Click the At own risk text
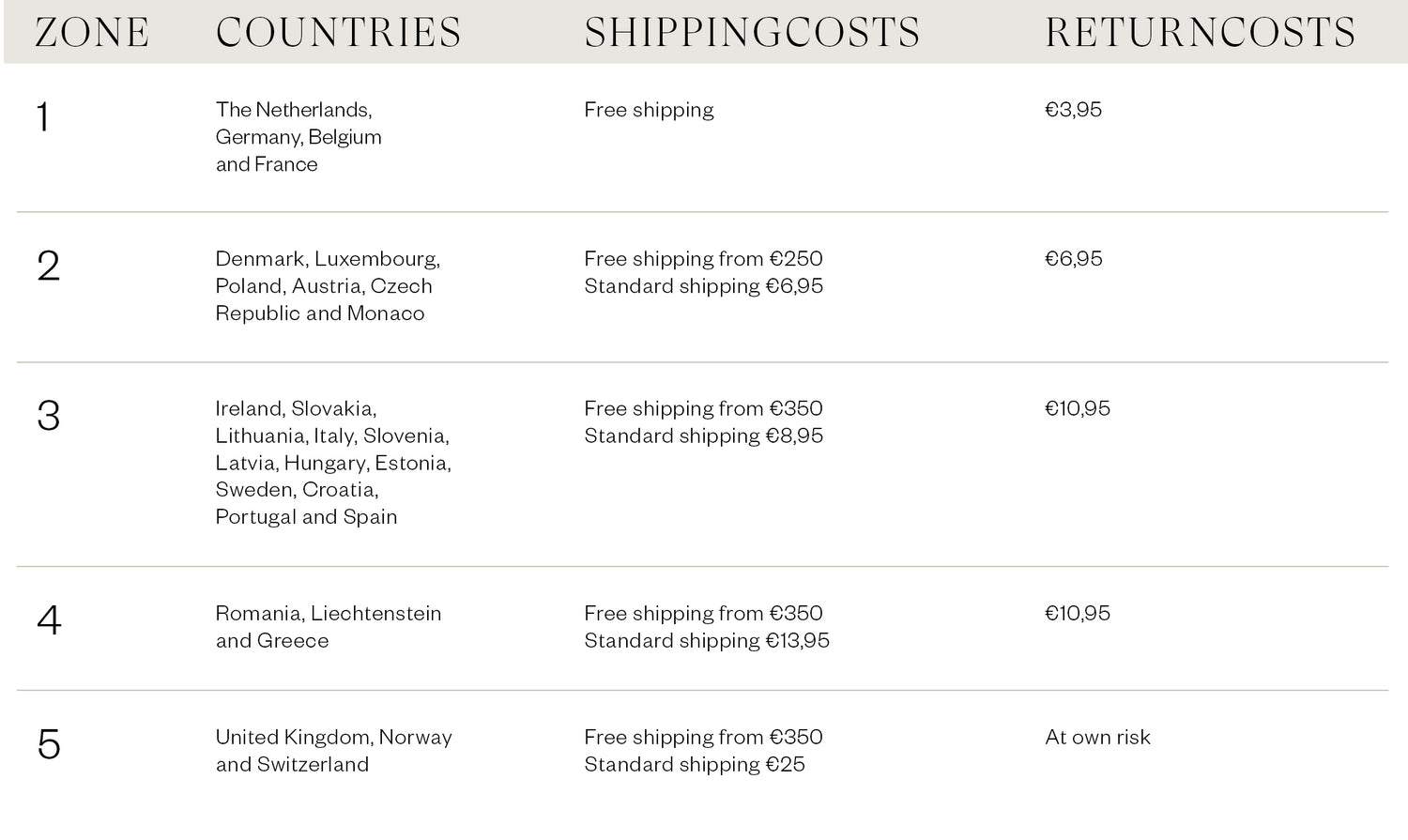The image size is (1408, 840). click(1097, 738)
